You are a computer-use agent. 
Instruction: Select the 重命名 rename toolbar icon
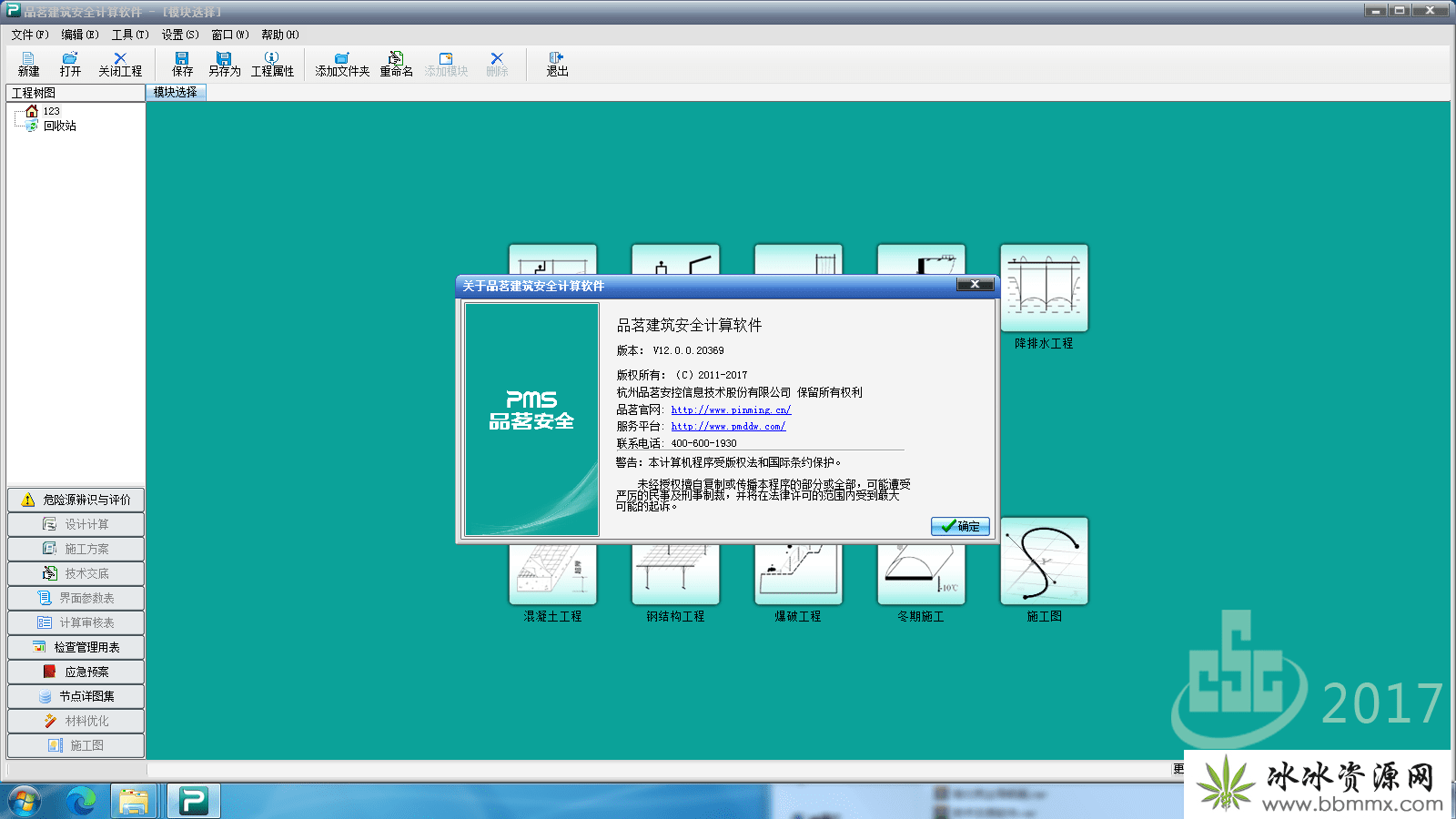point(396,64)
